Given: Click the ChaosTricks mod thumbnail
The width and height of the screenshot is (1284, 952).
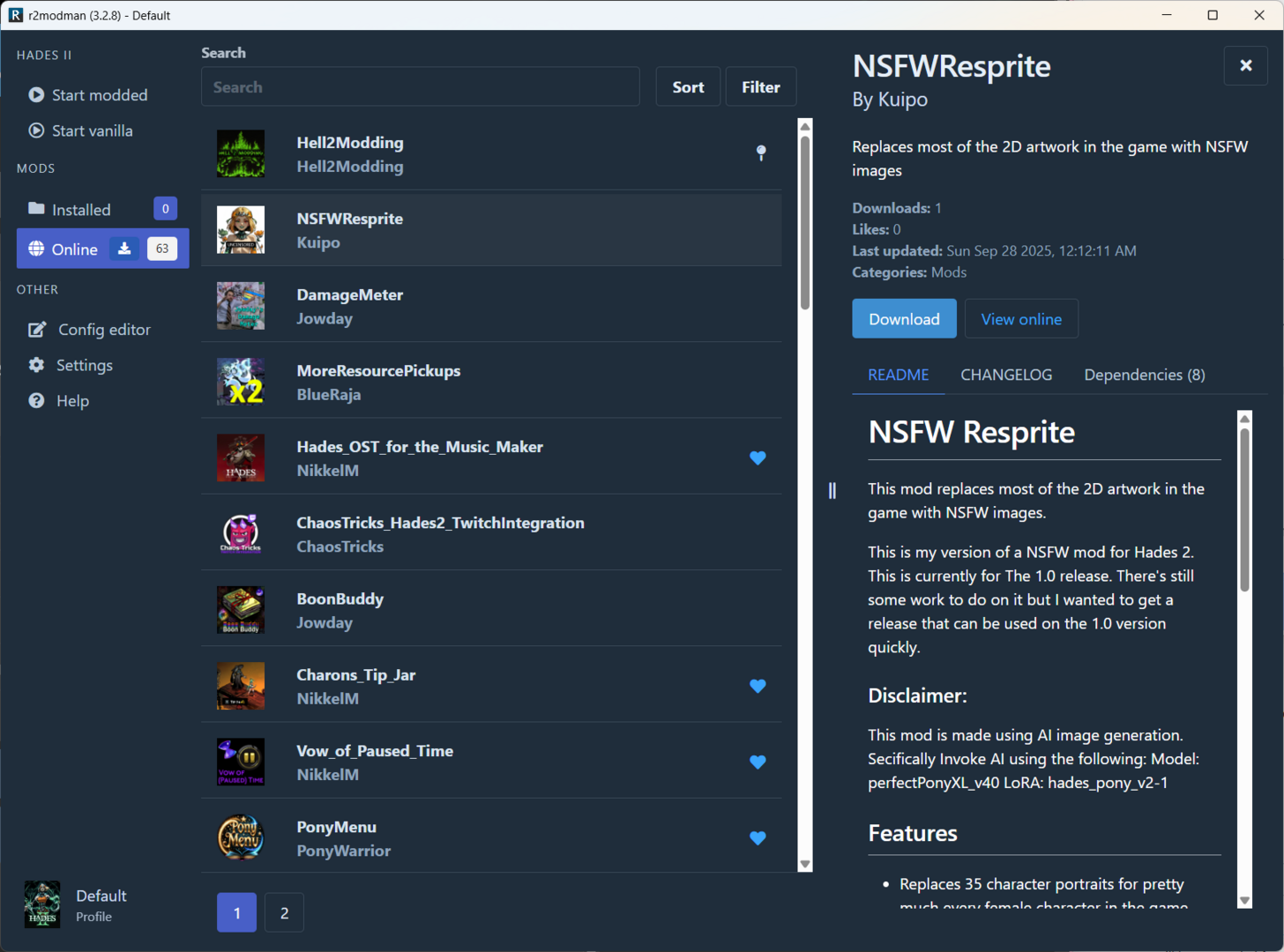Looking at the screenshot, I should 241,534.
